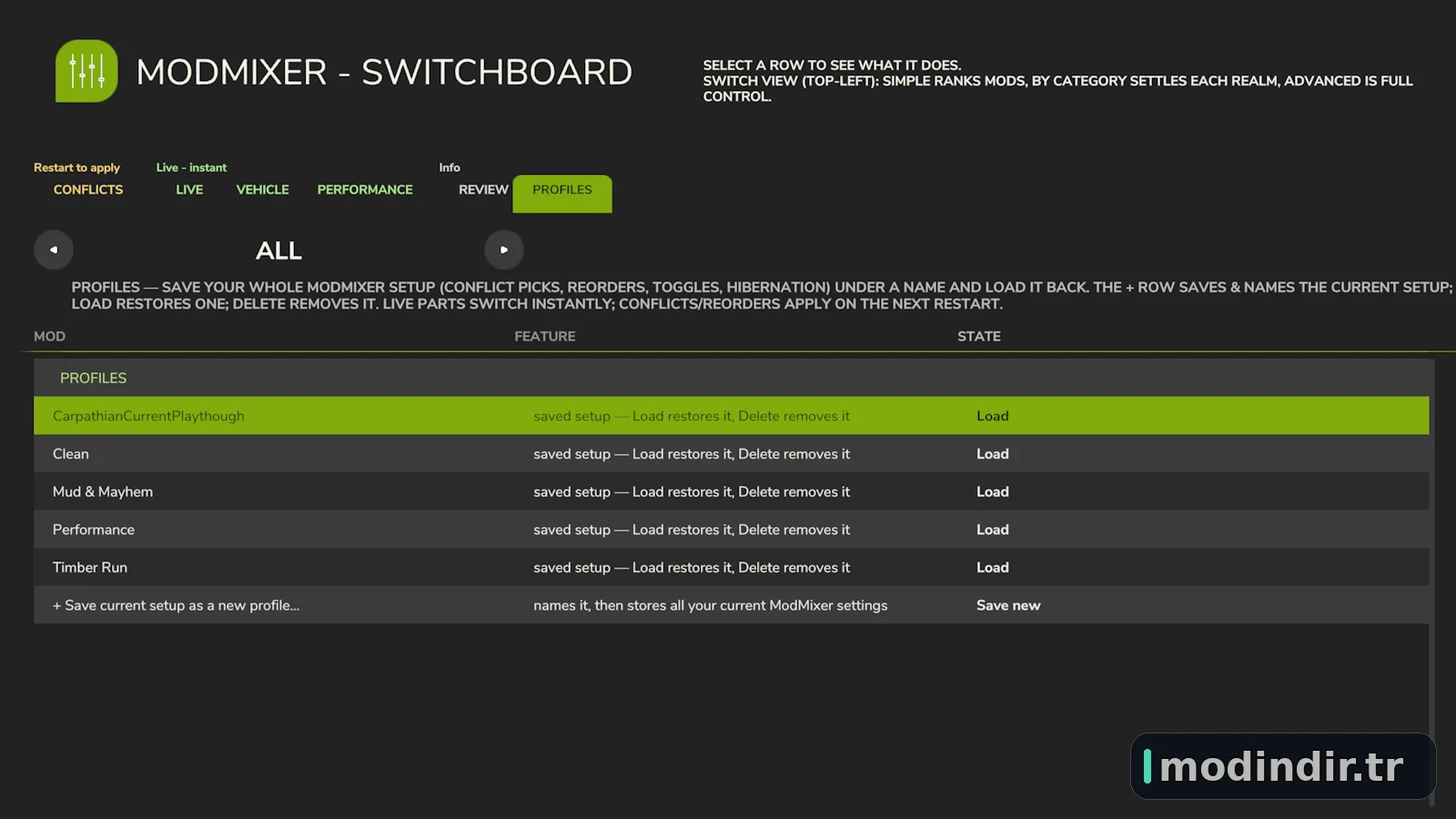
Task: Select the Performance profile row name
Action: tap(94, 530)
